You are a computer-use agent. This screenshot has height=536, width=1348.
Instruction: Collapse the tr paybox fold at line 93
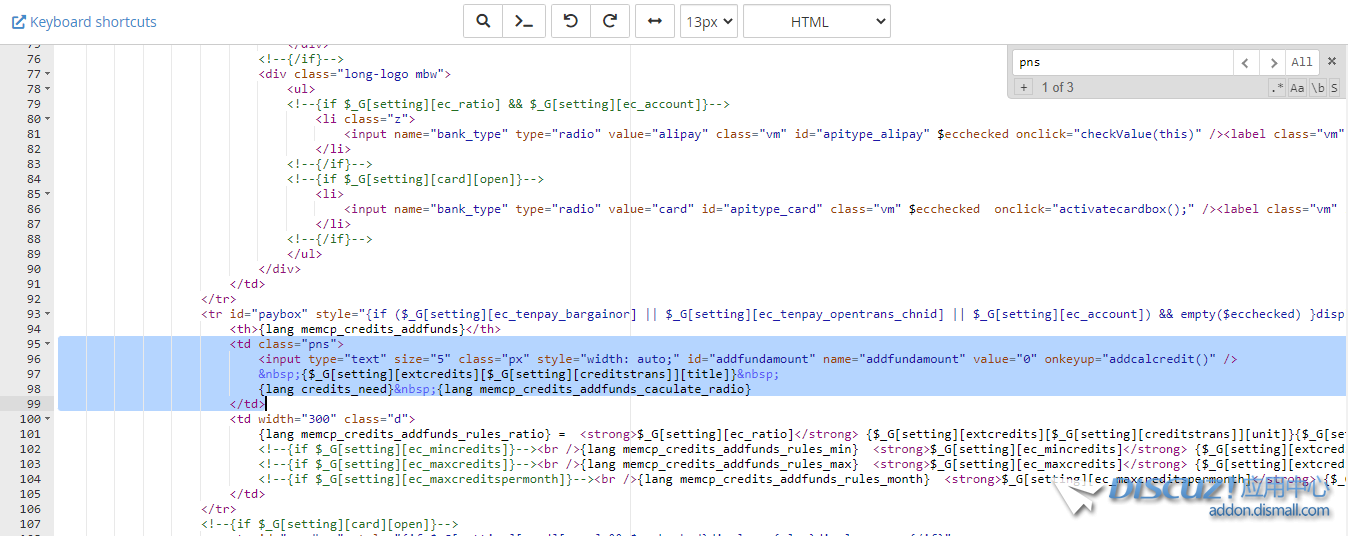(48, 314)
